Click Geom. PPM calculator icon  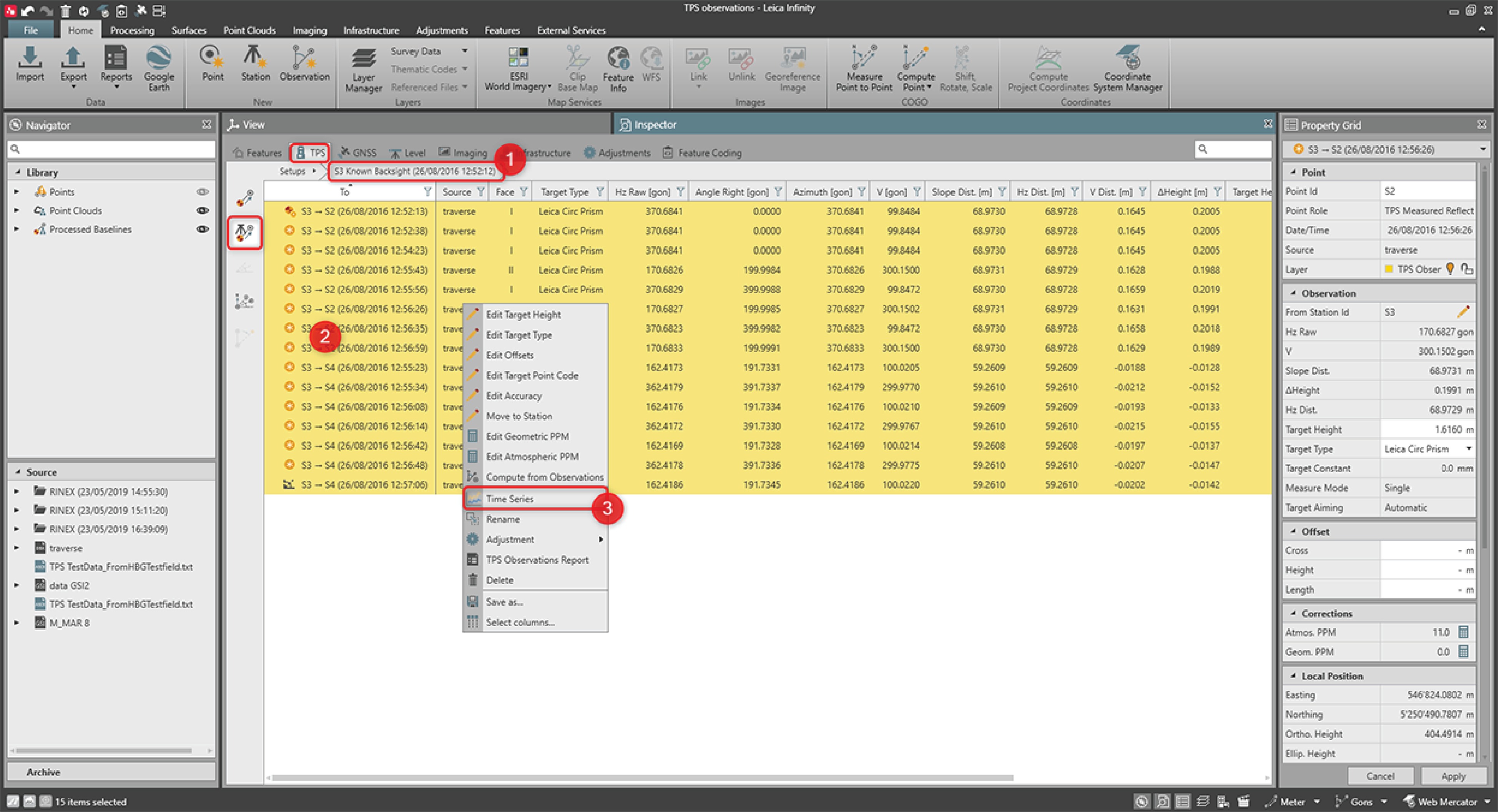[1464, 651]
